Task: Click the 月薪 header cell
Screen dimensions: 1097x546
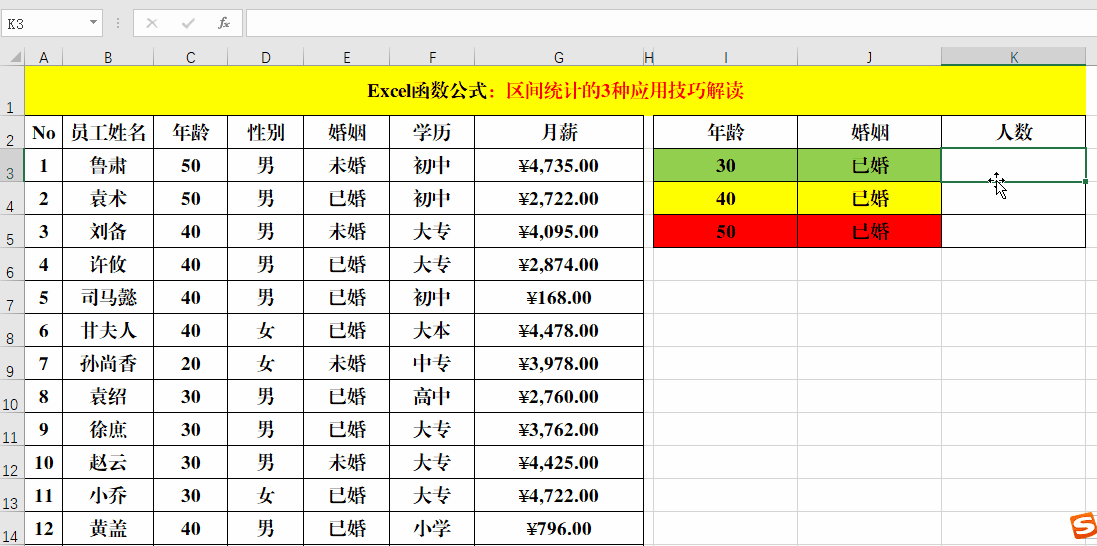Action: pyautogui.click(x=558, y=132)
